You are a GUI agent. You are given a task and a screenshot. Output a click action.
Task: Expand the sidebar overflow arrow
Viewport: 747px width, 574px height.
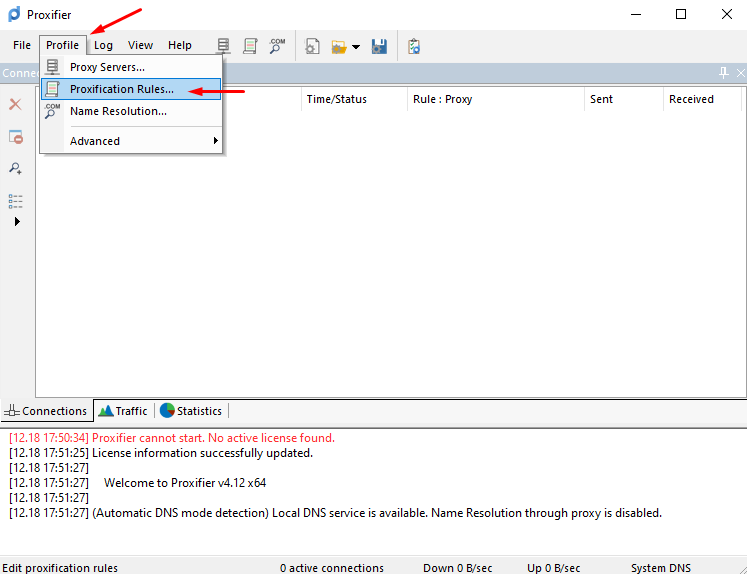pos(17,222)
